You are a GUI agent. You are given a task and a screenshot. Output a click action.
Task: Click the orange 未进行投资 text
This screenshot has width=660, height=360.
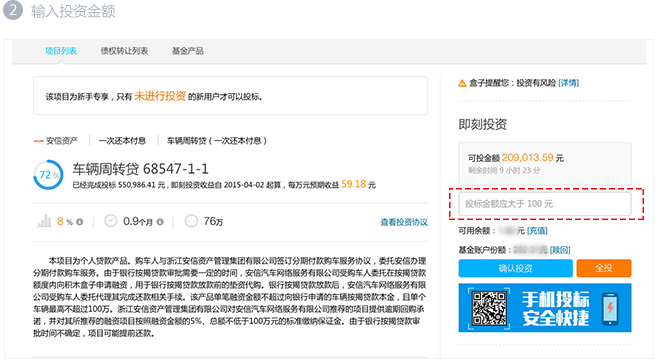160,96
